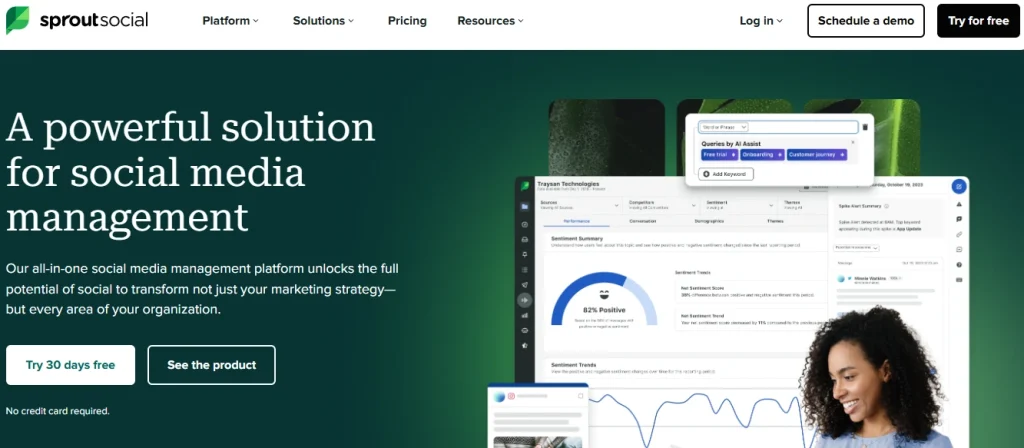
Task: Open the Pricing page
Action: (x=407, y=20)
